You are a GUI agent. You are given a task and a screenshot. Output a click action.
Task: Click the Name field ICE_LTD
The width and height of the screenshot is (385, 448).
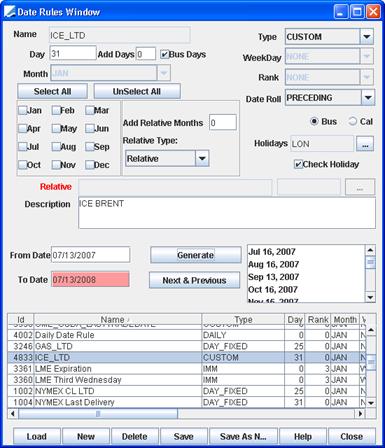(120, 35)
